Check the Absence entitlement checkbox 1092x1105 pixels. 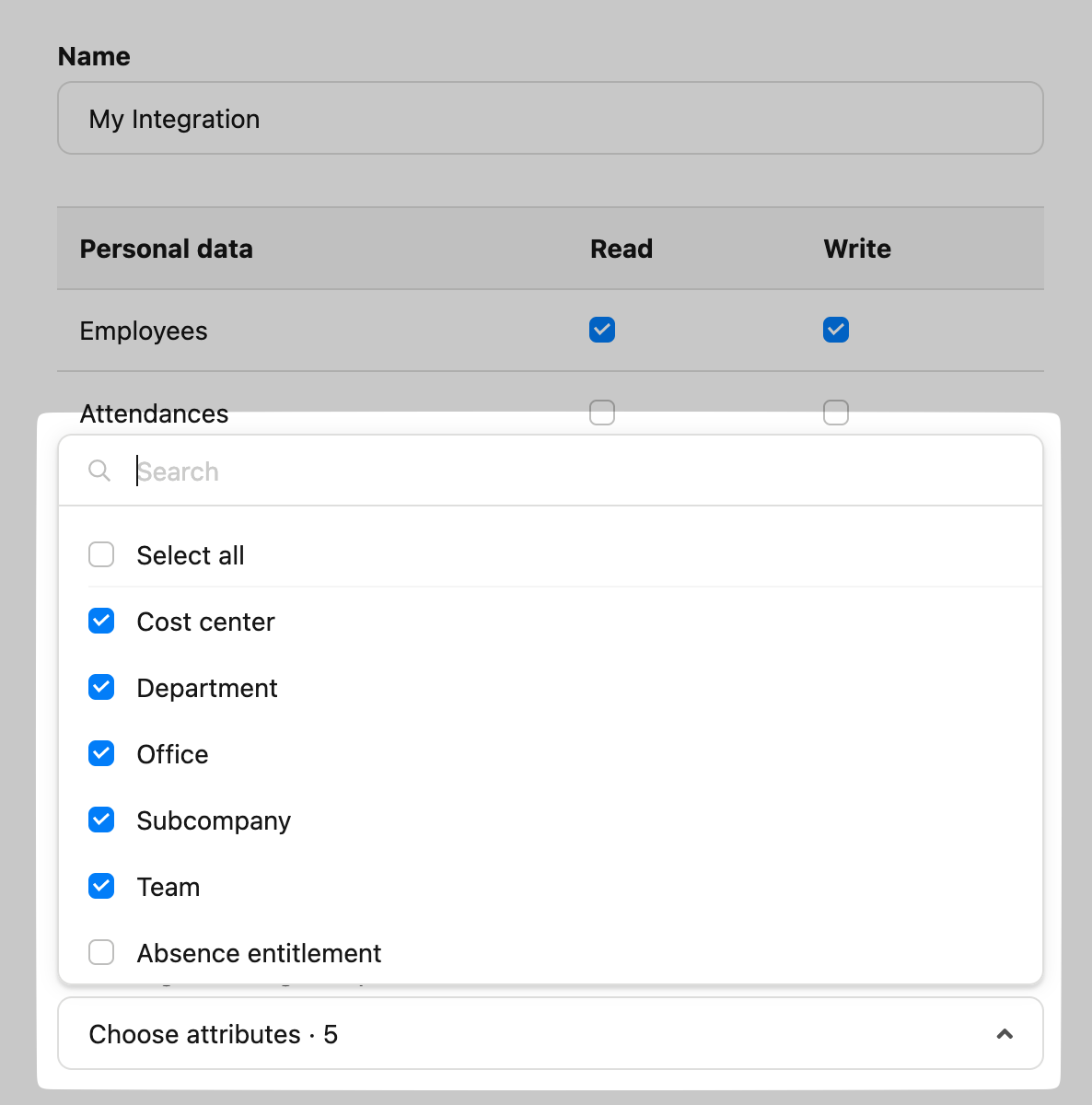click(101, 952)
